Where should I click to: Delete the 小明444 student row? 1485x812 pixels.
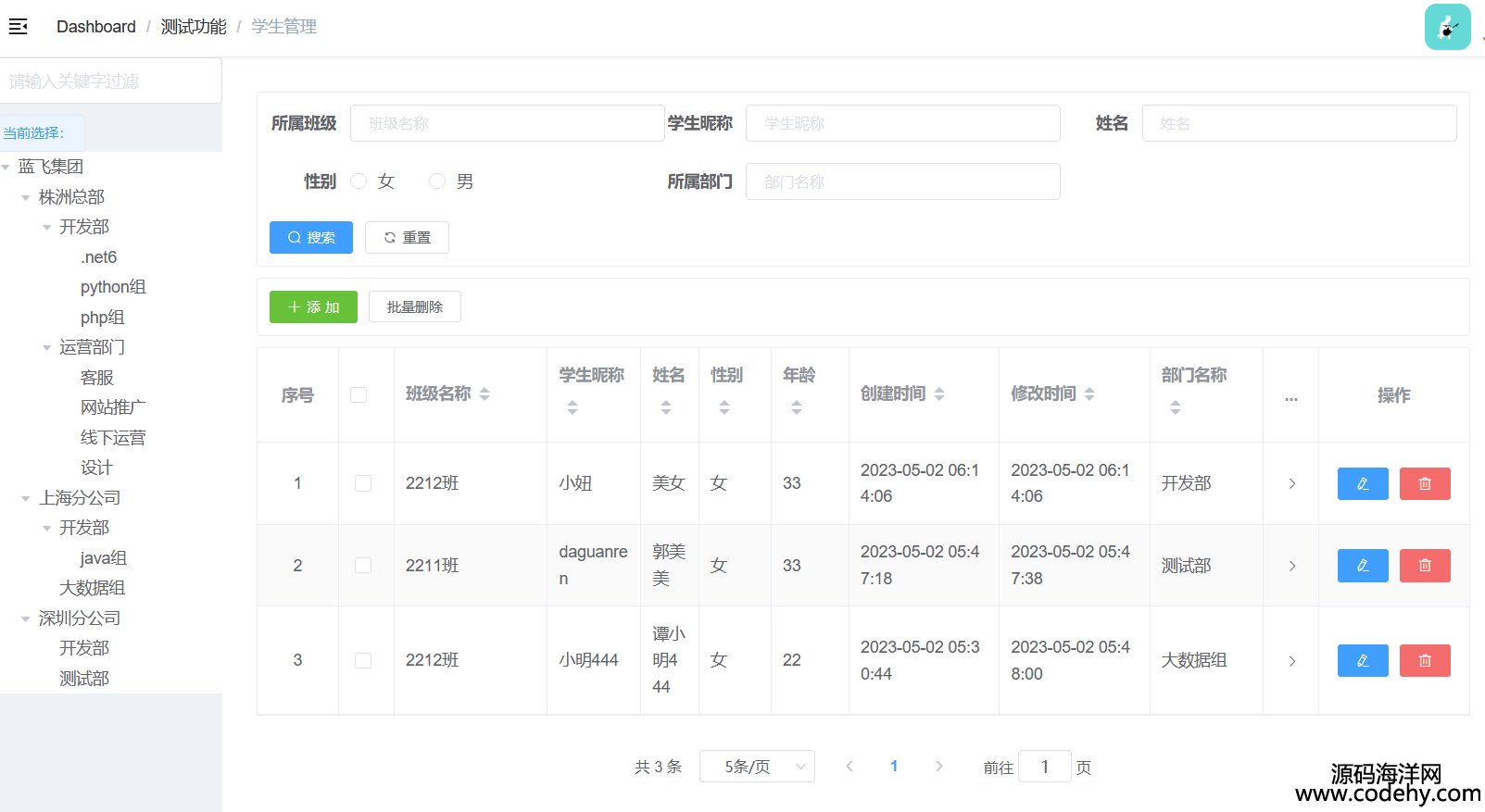[1424, 661]
